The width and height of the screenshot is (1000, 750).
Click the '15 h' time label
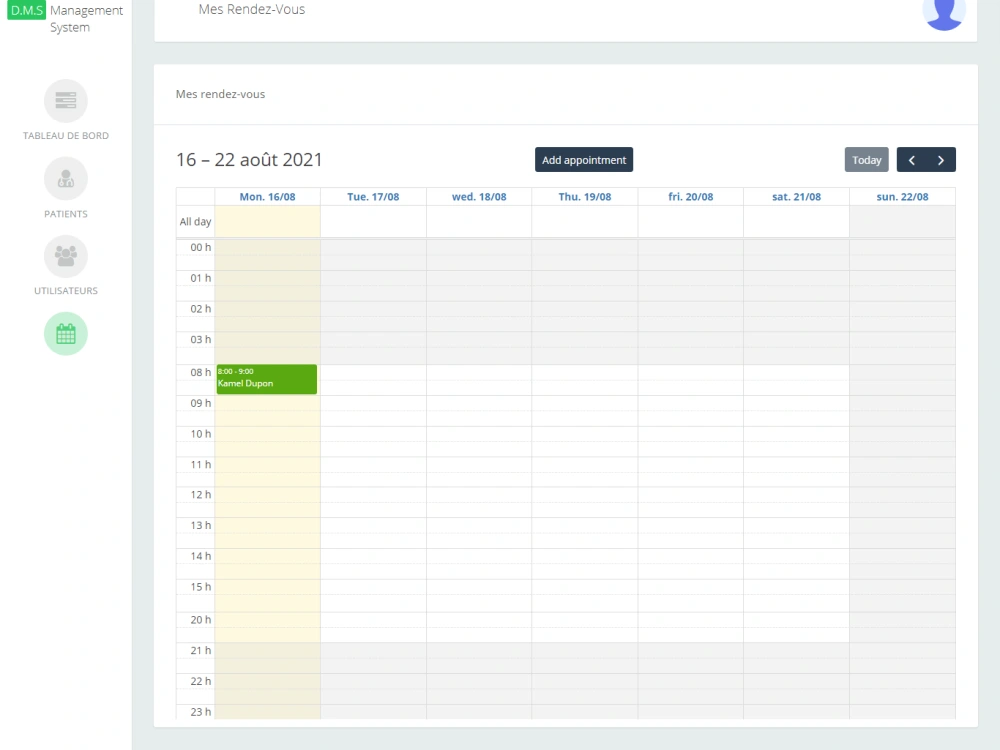pos(200,587)
